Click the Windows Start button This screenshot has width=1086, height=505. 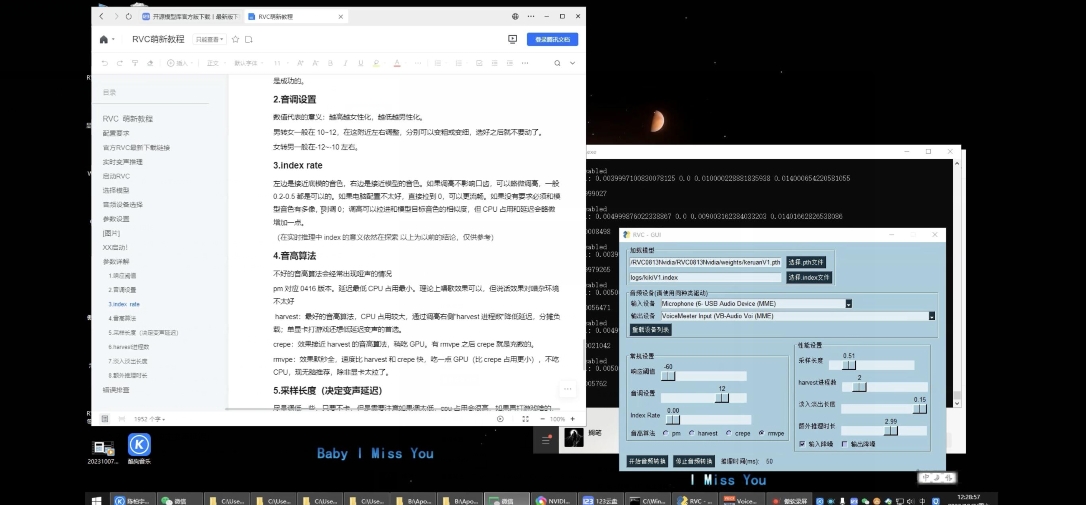point(97,499)
